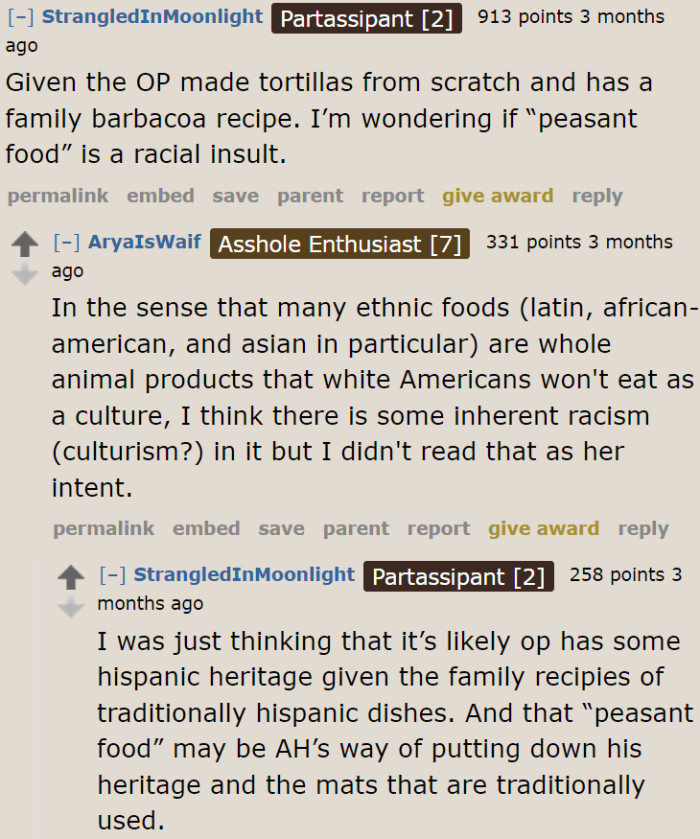Click the Asshole Enthusiast [7] flair badge
This screenshot has height=839, width=700.
click(341, 243)
